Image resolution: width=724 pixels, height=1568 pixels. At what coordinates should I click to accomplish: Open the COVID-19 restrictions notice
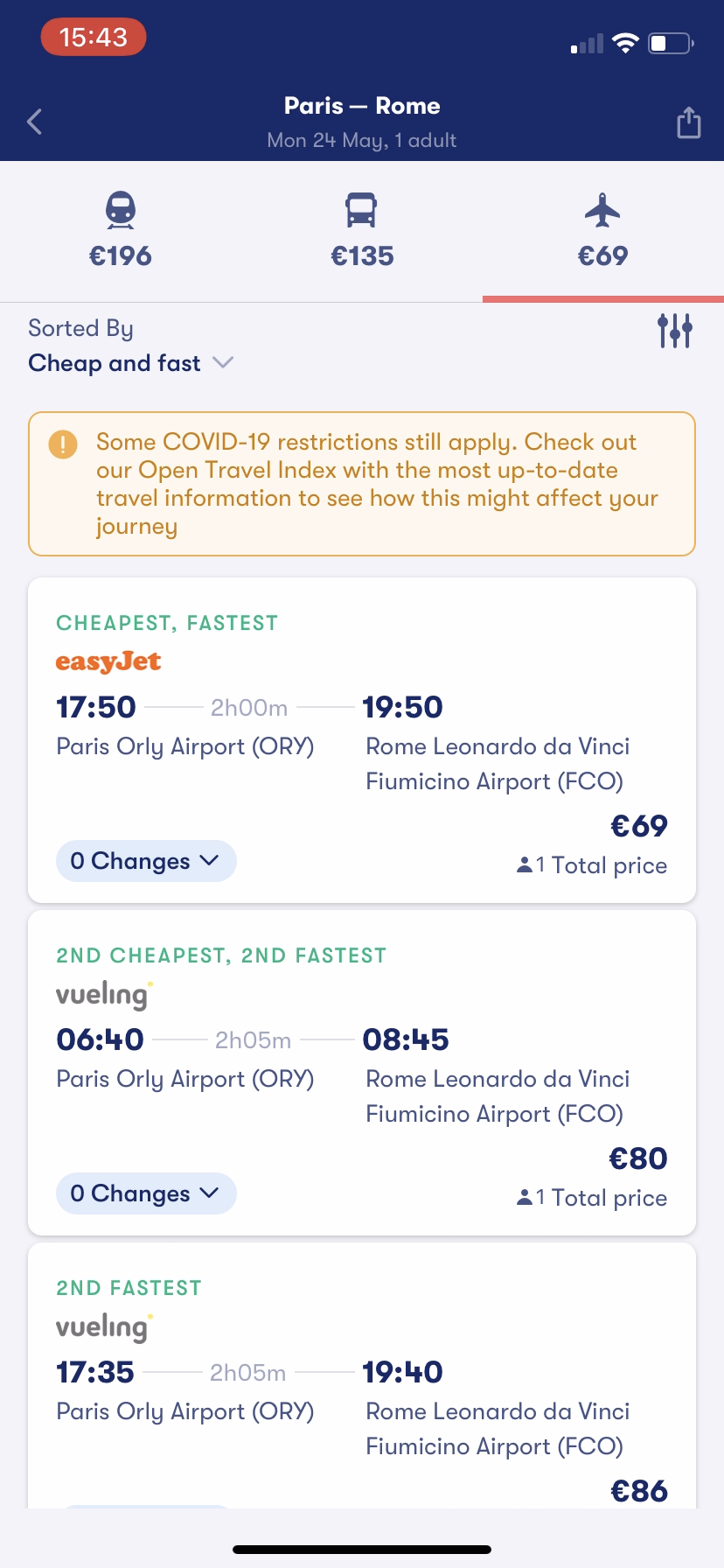[x=376, y=484]
